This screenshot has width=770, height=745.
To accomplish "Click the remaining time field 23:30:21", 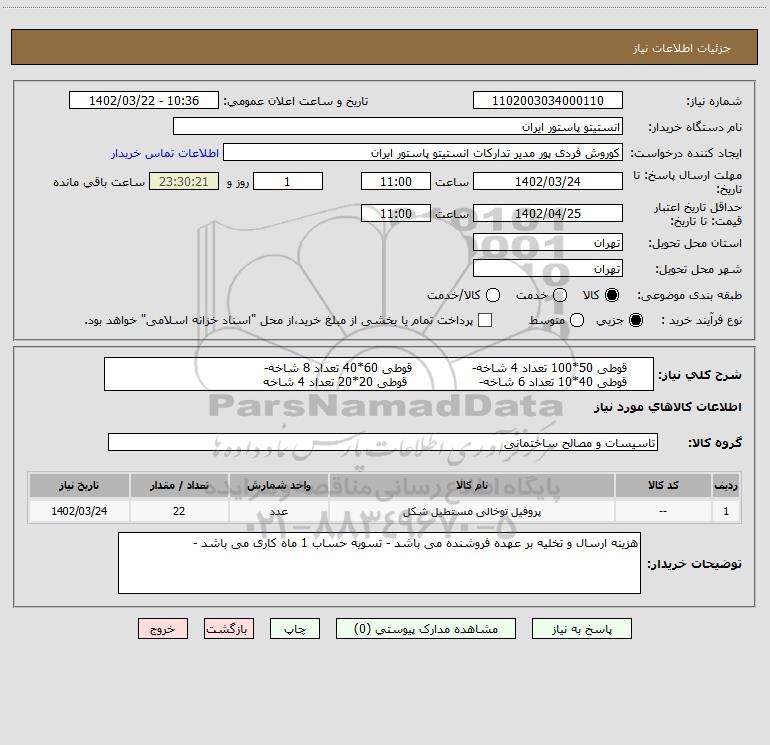I will (184, 181).
